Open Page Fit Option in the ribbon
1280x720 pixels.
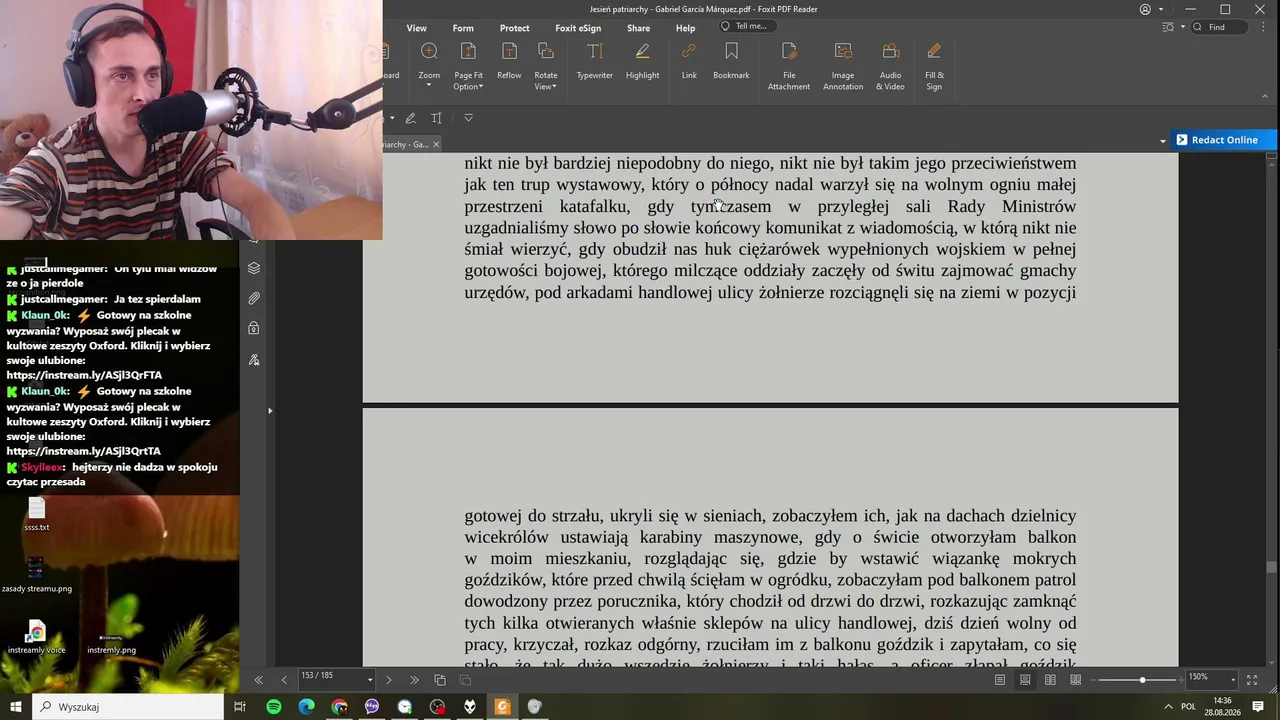click(x=468, y=66)
